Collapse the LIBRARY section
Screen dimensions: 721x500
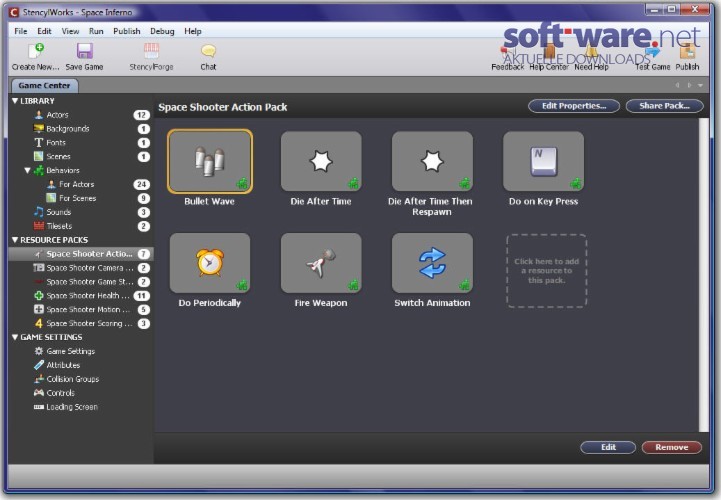[x=15, y=101]
